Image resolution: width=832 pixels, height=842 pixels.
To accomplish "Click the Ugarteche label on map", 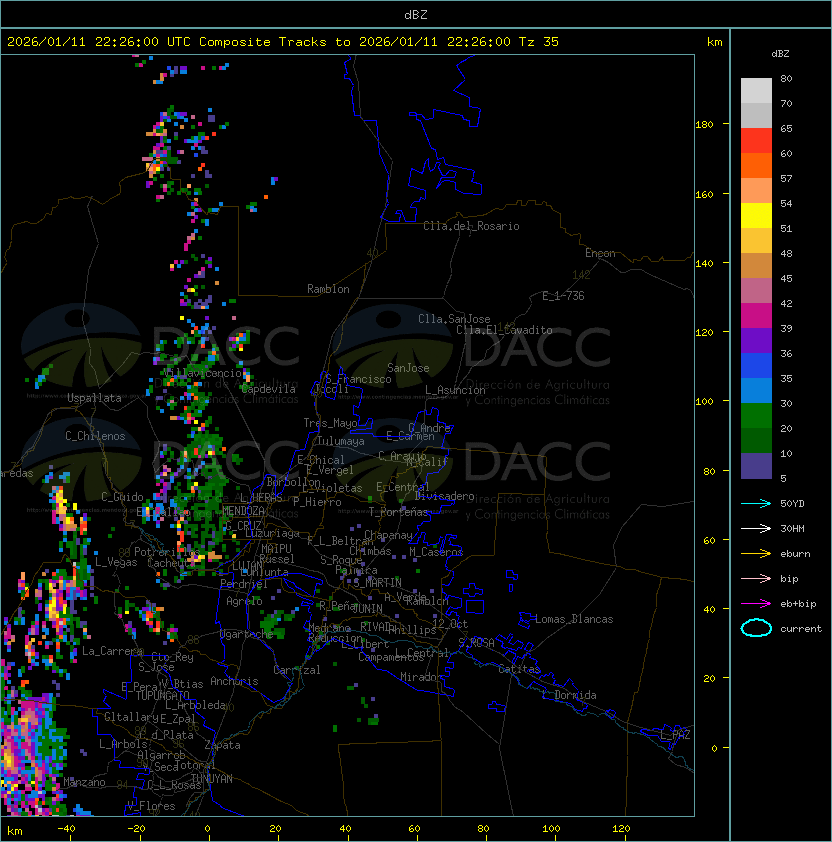I will pos(247,634).
